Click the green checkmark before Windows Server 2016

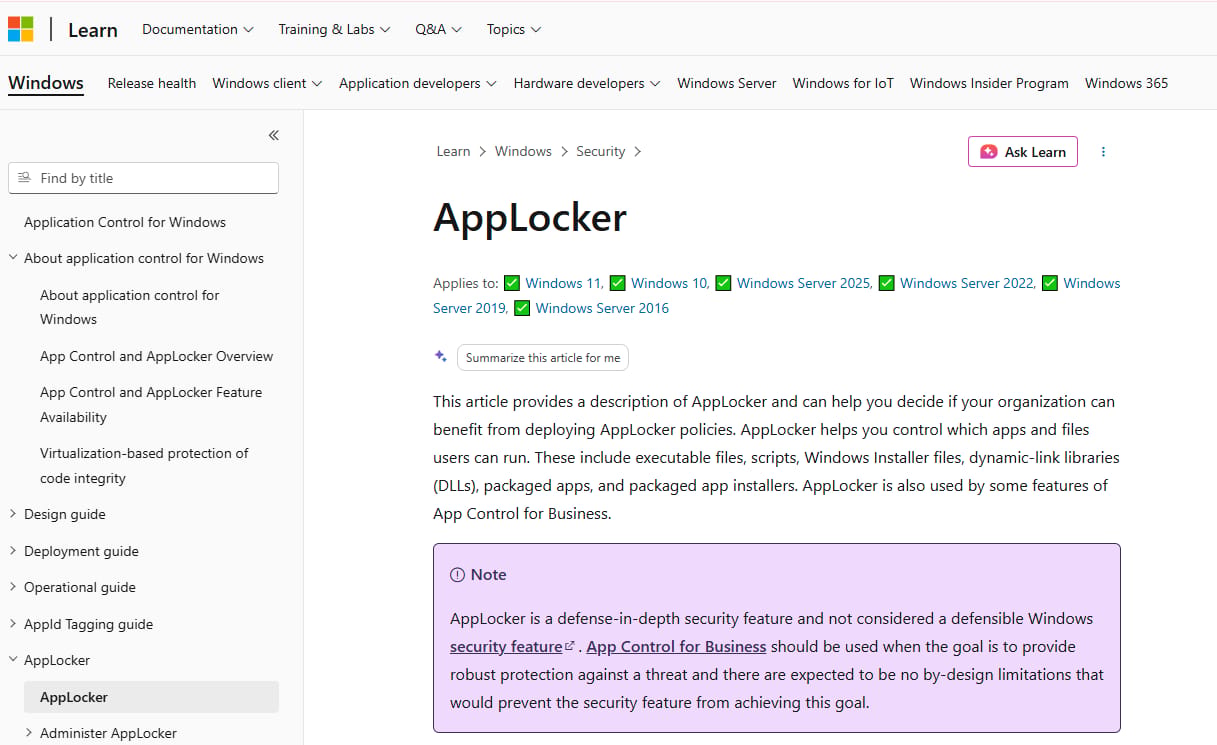(522, 308)
